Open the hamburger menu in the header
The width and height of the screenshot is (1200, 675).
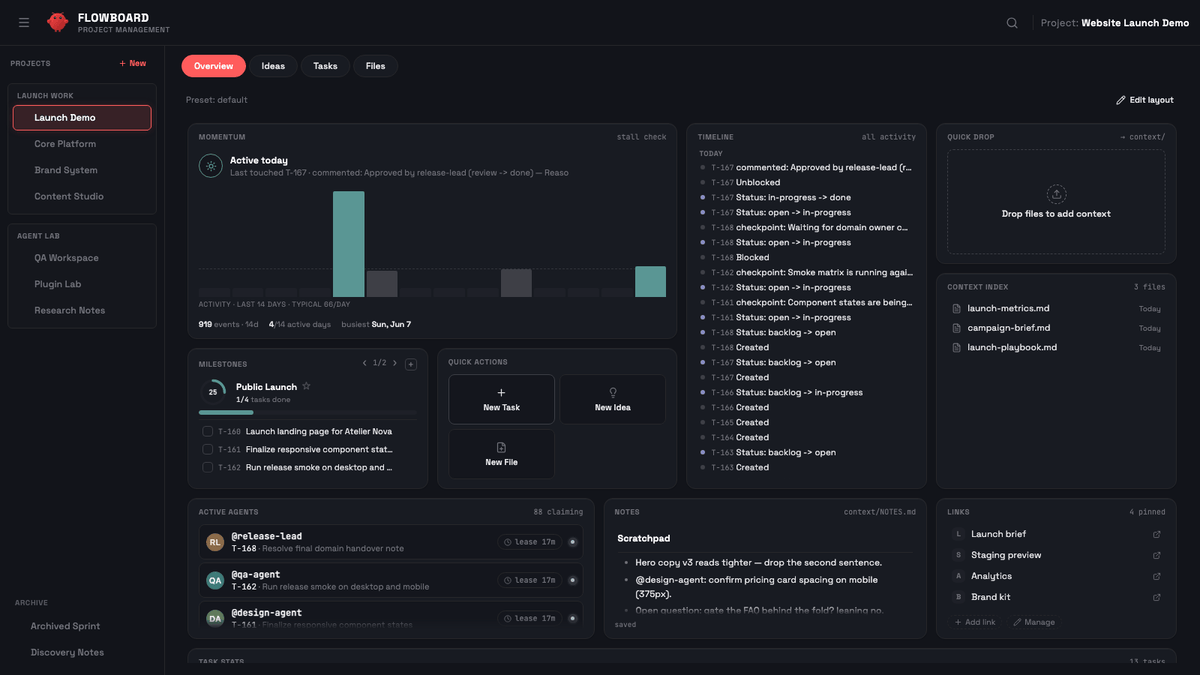(24, 23)
